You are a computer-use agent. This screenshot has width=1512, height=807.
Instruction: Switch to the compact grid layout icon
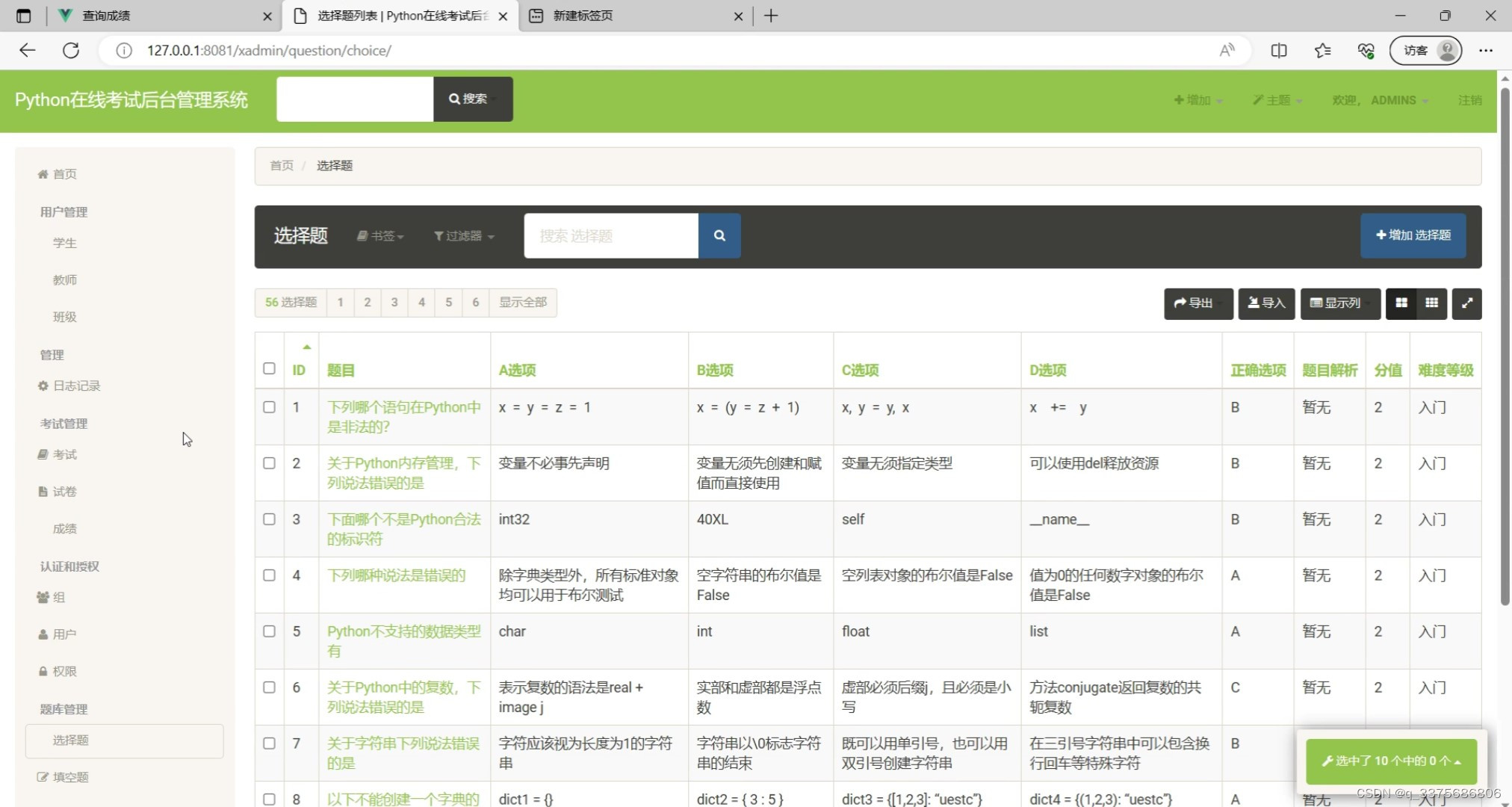point(1431,303)
